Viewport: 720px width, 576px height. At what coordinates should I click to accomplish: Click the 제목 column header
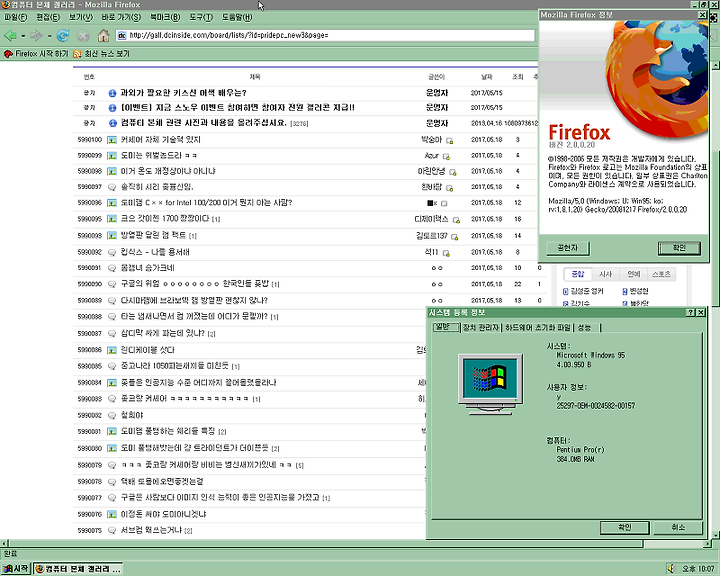(x=255, y=77)
